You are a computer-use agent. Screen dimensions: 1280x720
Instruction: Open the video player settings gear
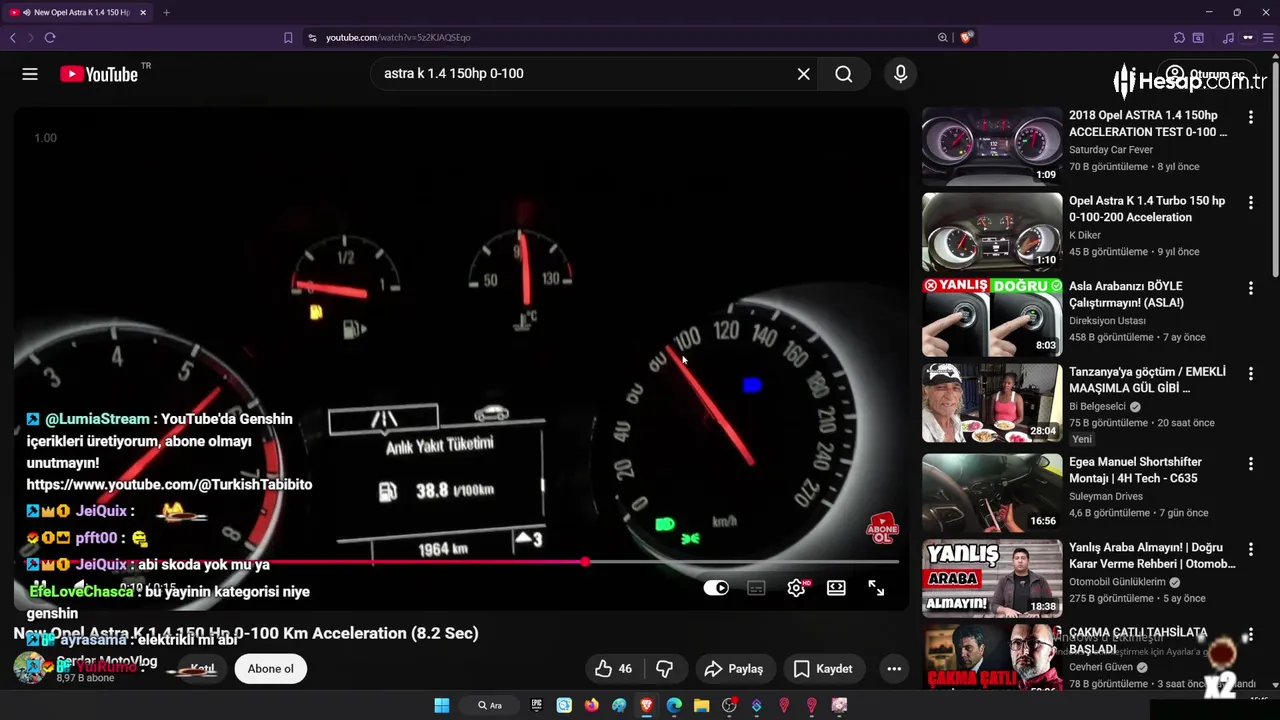click(797, 588)
